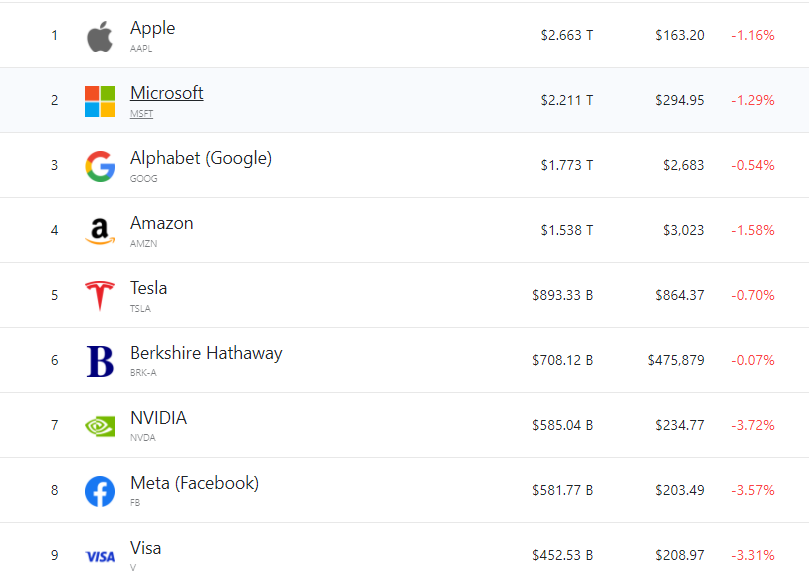Open the Apple company name link
The width and height of the screenshot is (809, 584).
click(152, 28)
